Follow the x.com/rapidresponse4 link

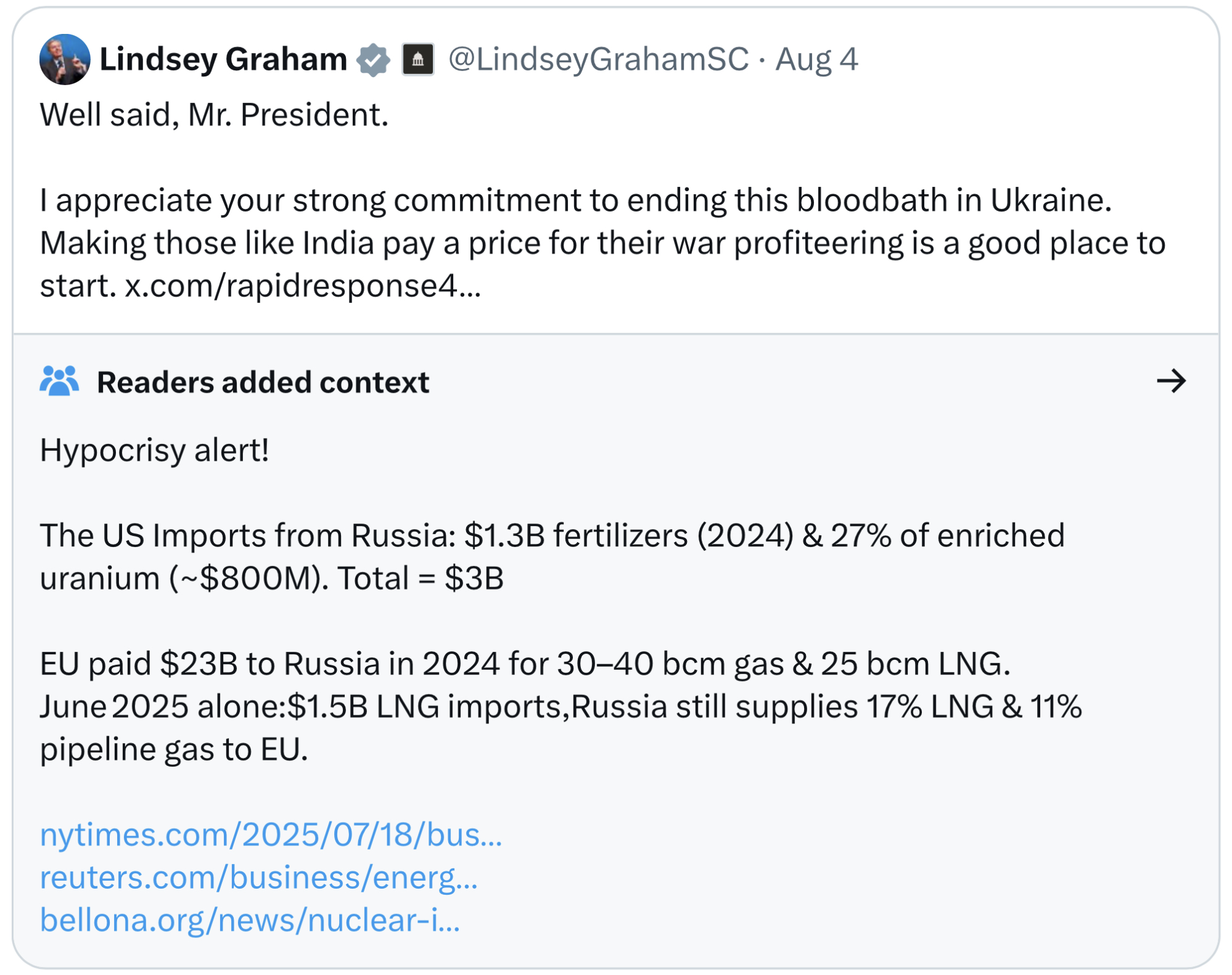click(302, 286)
